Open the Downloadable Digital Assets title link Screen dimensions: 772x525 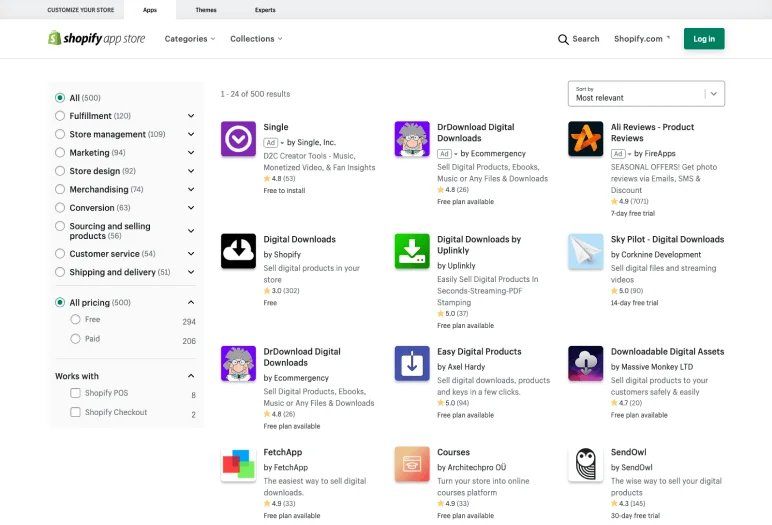[x=668, y=352]
